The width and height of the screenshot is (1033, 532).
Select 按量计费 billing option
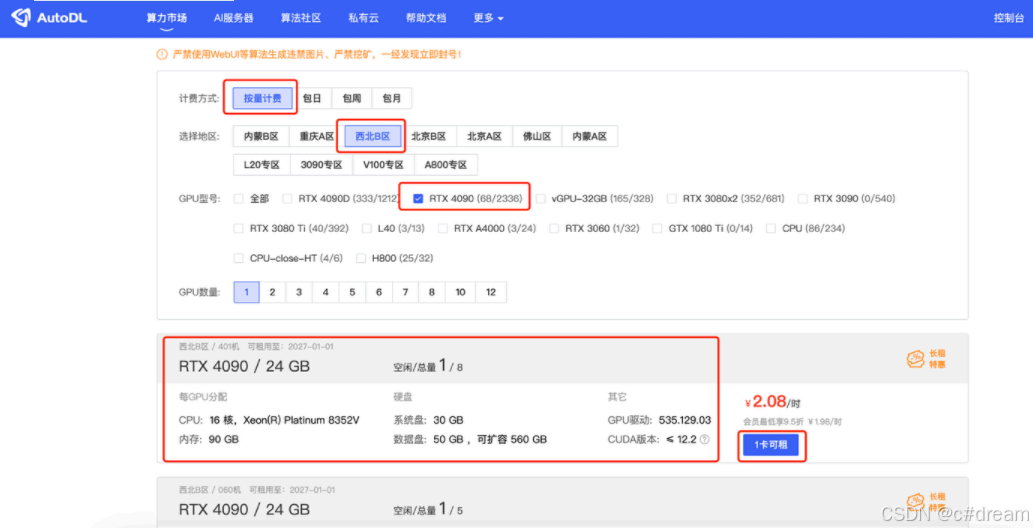262,98
